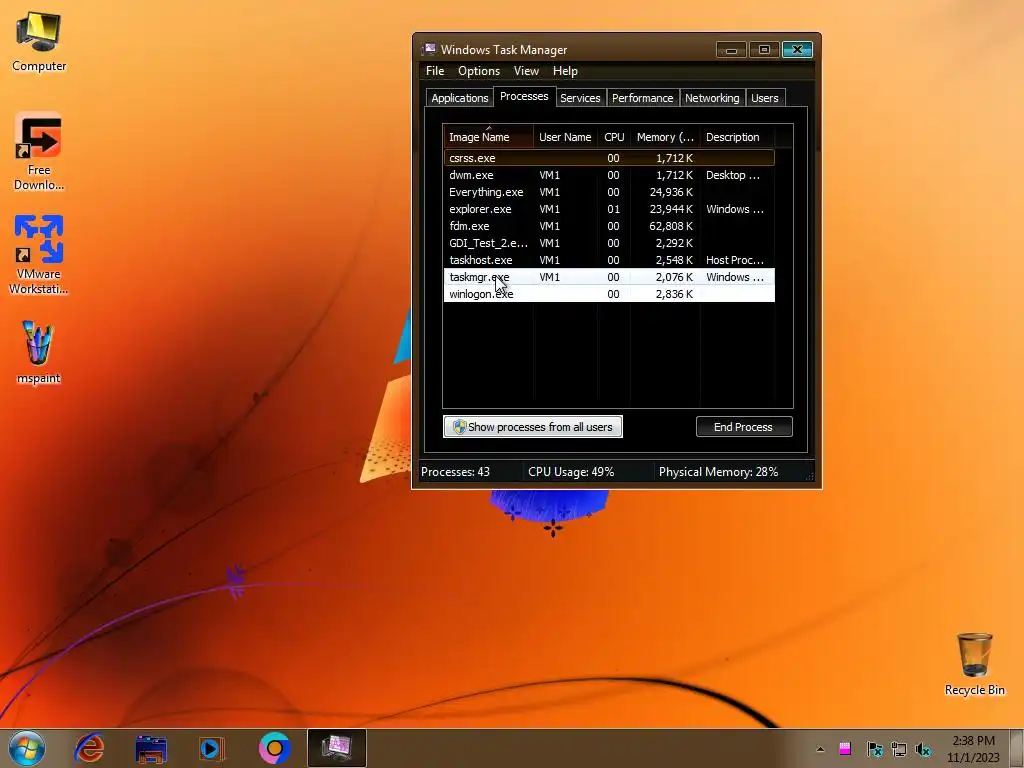Click the End Process button
Viewport: 1024px width, 768px height.
tap(744, 427)
